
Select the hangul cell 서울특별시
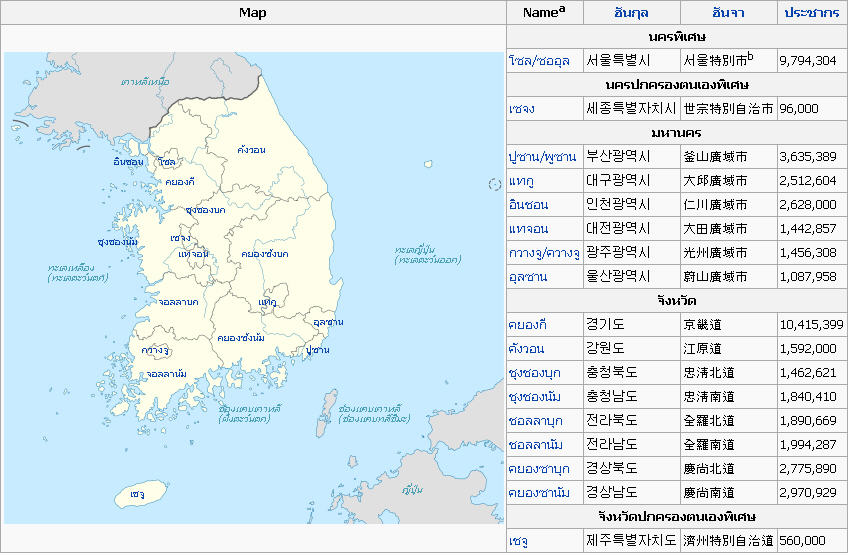tap(618, 60)
